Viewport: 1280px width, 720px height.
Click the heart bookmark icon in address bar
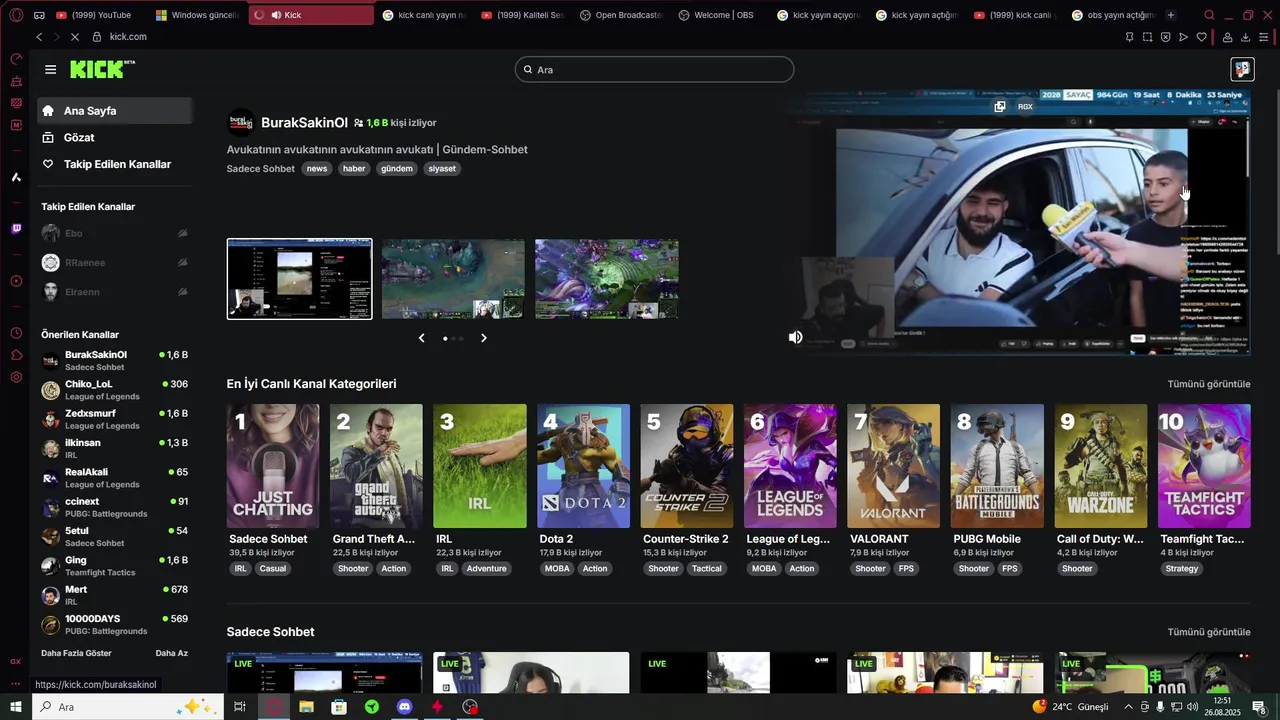click(1201, 37)
